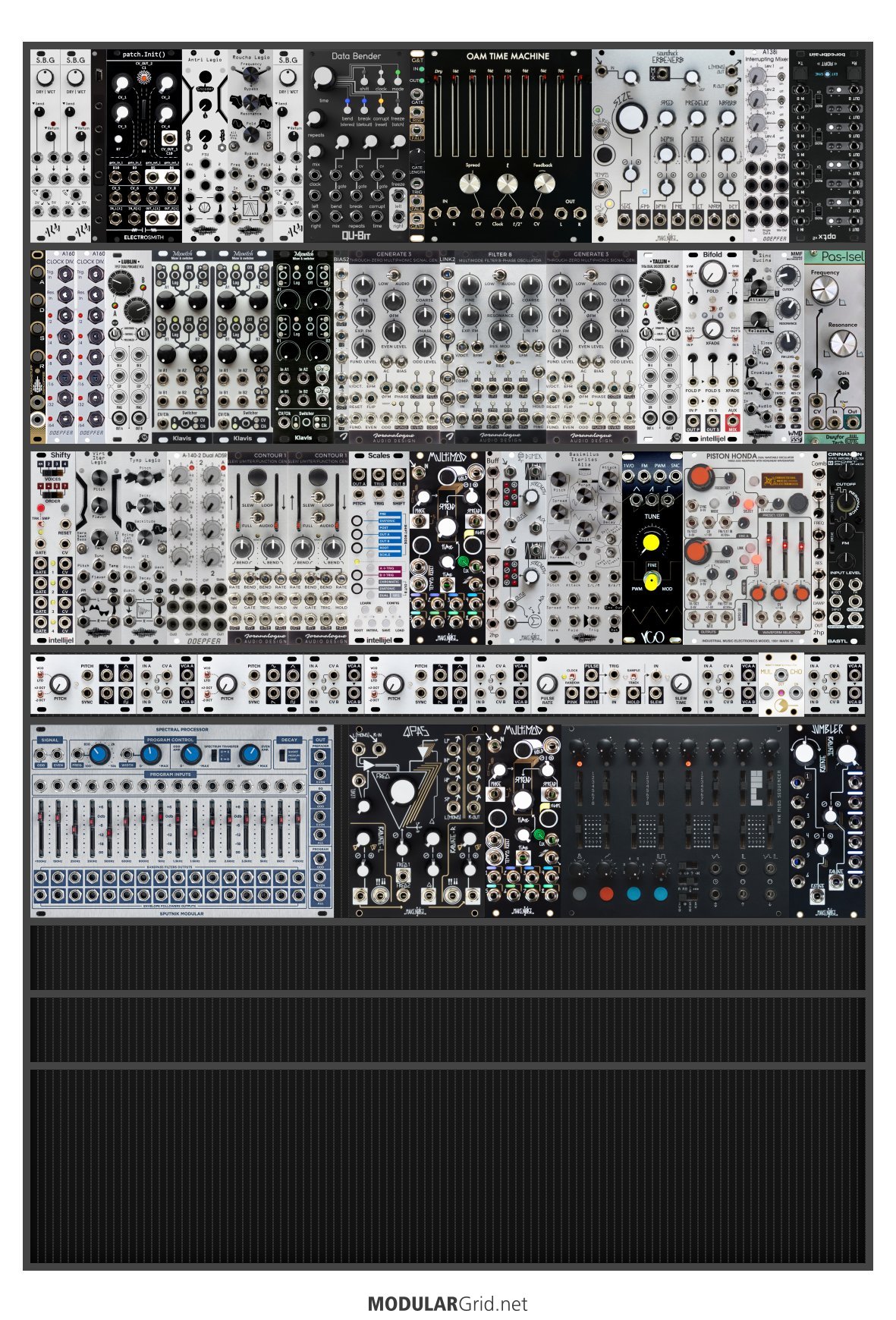Image resolution: width=896 pixels, height=1320 pixels.
Task: Select the Multimod module beside Scales
Action: tap(448, 548)
